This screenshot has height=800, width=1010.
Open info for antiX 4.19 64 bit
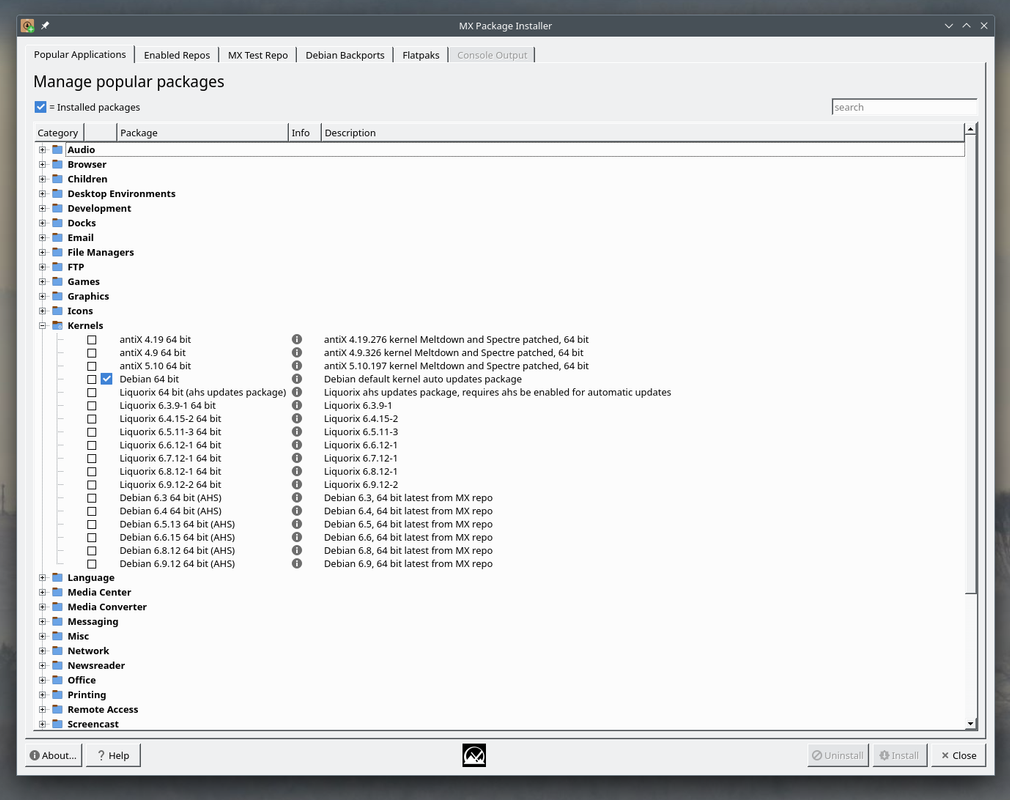(296, 339)
